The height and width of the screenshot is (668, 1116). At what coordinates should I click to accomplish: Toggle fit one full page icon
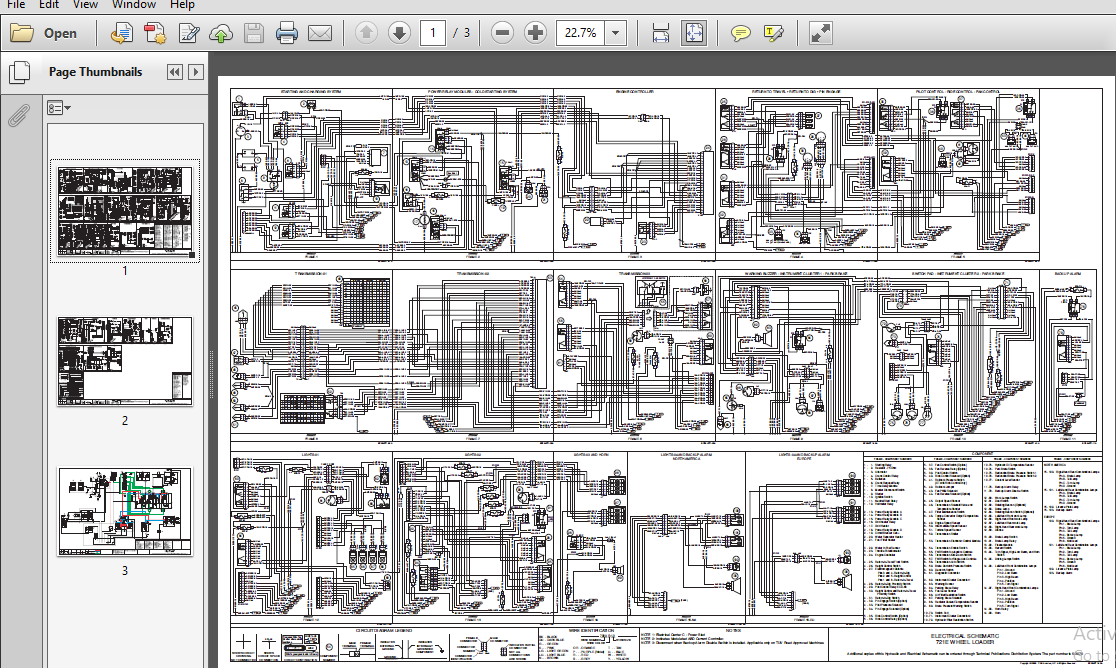tap(694, 33)
